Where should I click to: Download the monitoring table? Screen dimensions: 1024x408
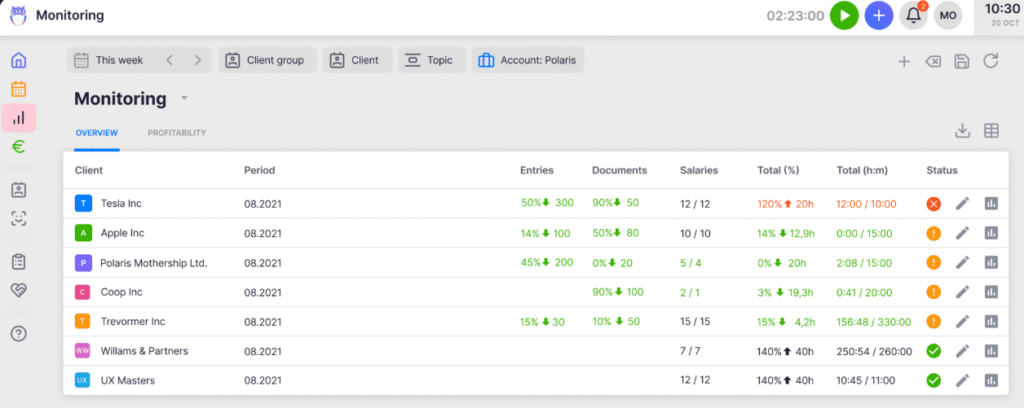pyautogui.click(x=962, y=131)
